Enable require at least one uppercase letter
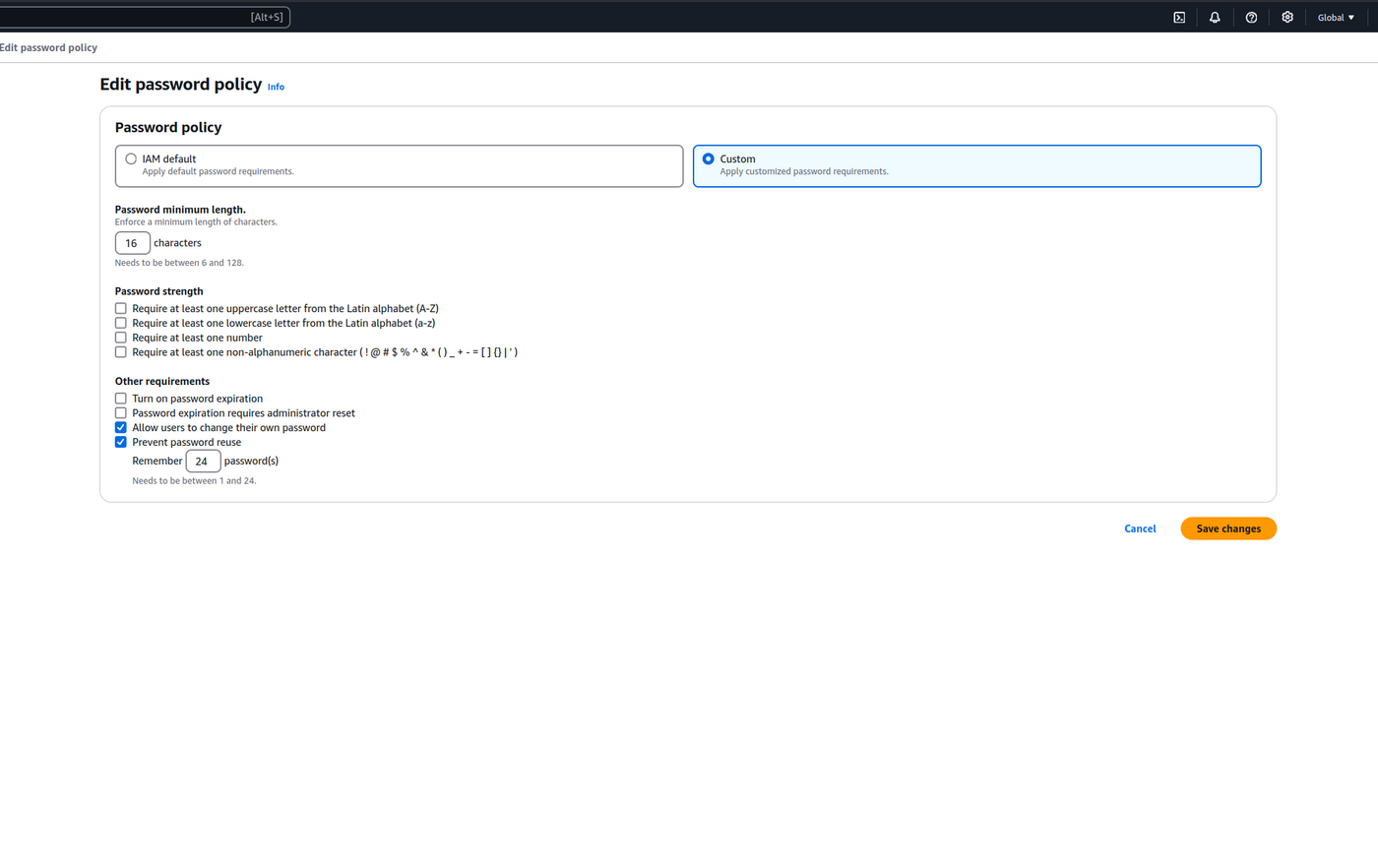Image resolution: width=1378 pixels, height=868 pixels. click(x=121, y=309)
